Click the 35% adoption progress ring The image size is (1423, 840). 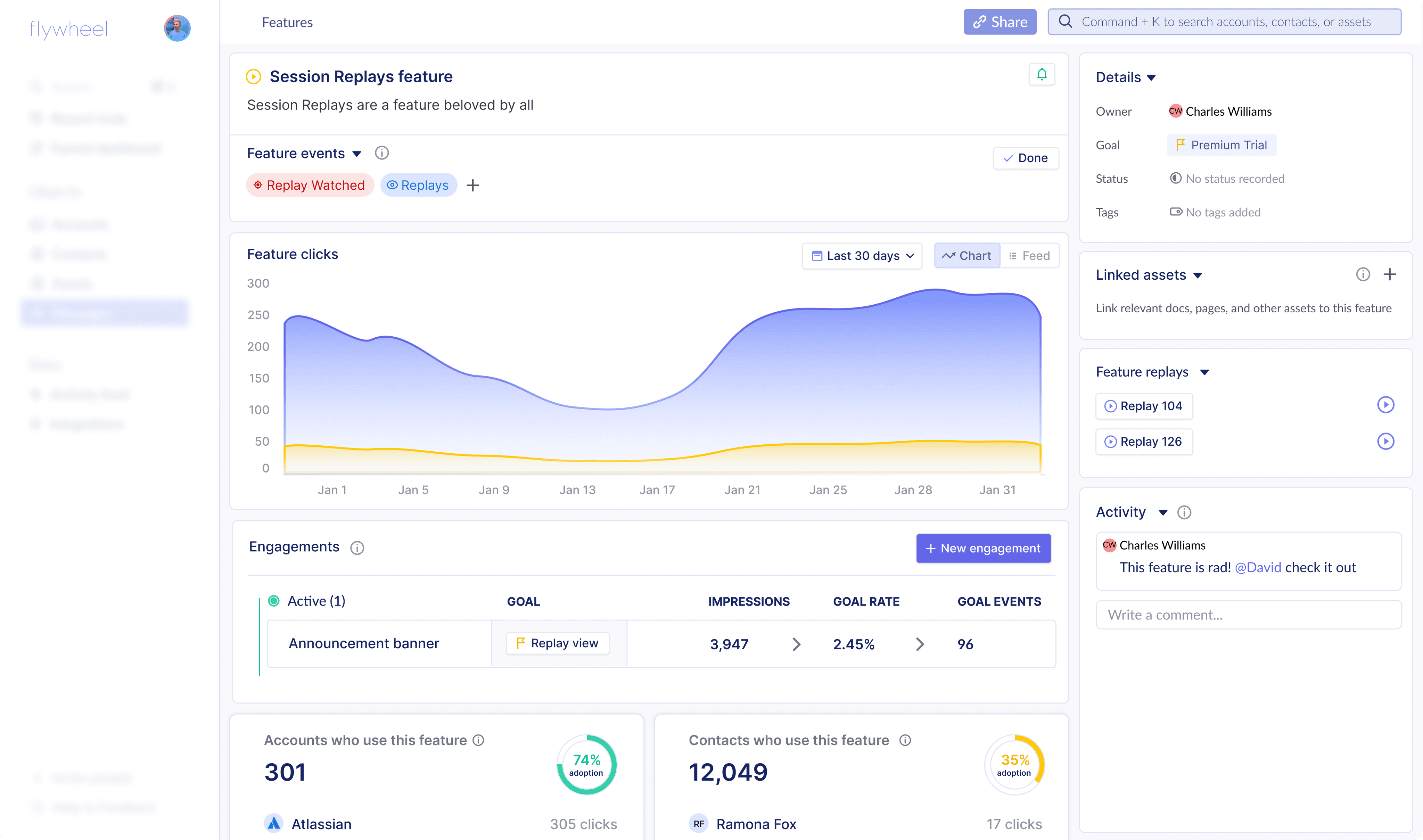point(1014,764)
